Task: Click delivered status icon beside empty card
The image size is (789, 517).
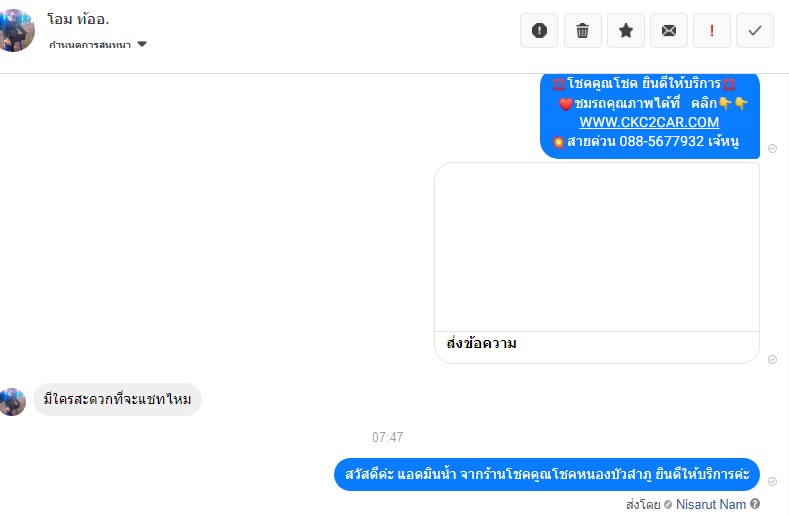Action: 772,359
